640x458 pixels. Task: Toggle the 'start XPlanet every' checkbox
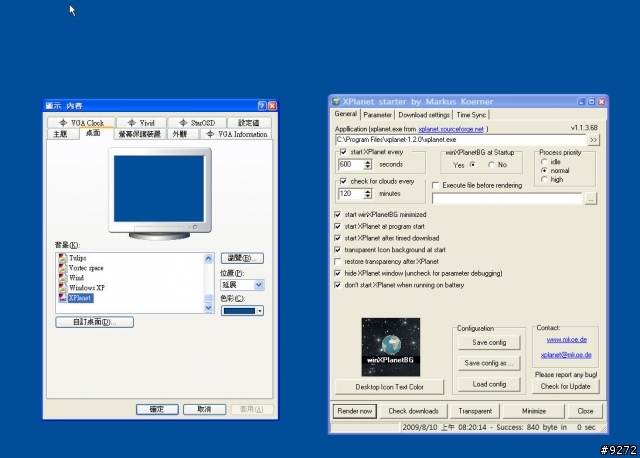pos(343,152)
